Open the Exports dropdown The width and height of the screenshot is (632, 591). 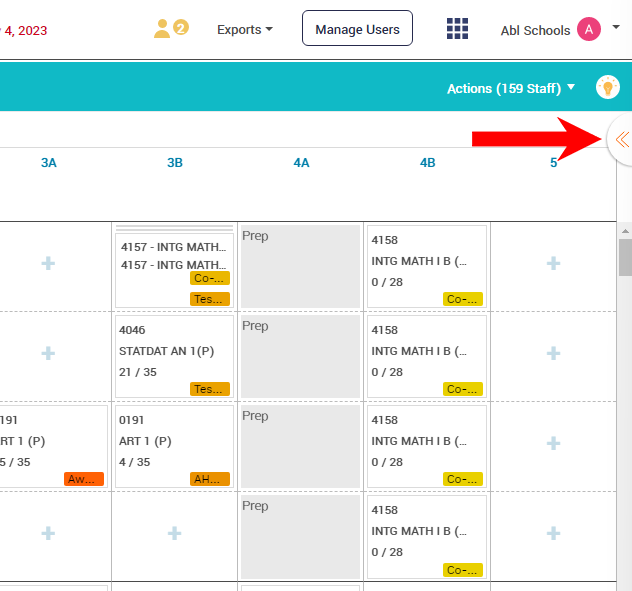pos(245,30)
